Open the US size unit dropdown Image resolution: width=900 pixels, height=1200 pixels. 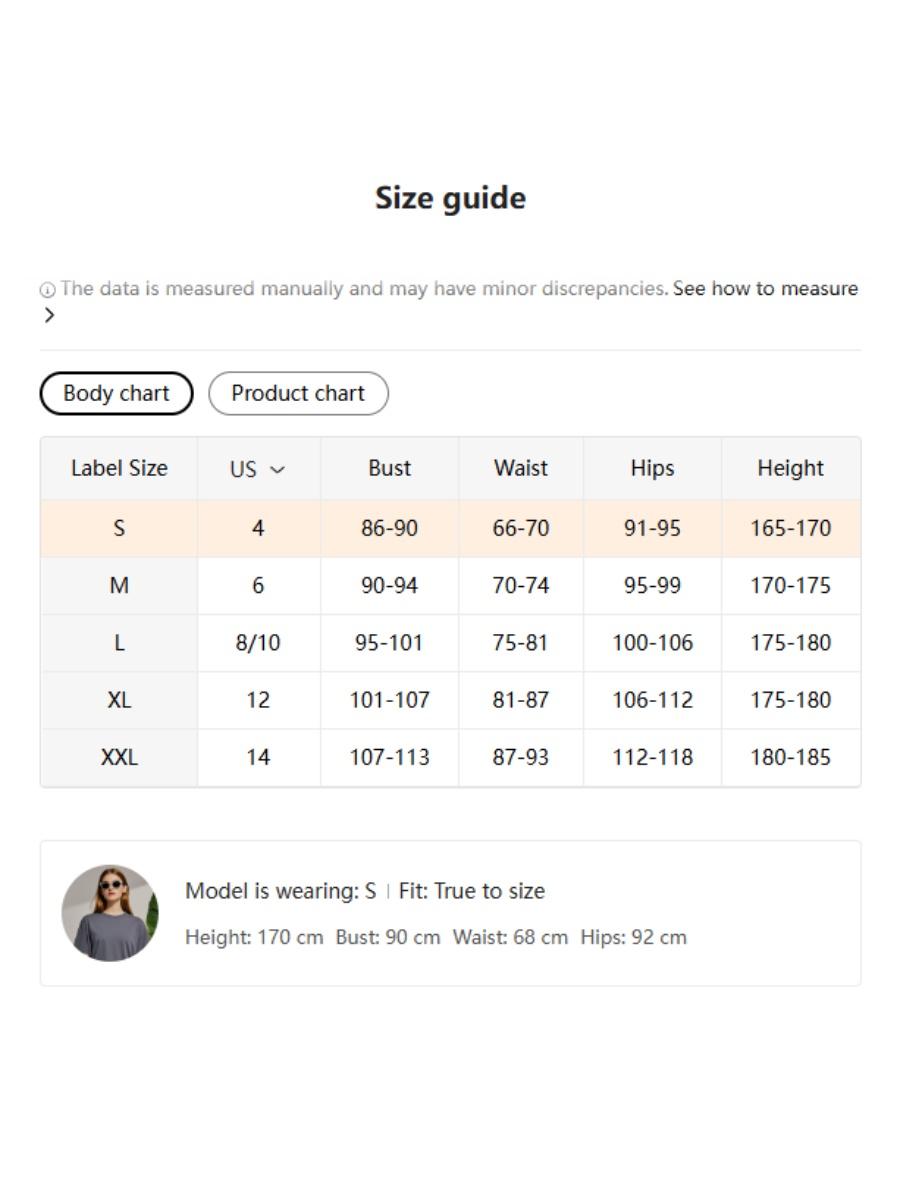coord(258,469)
